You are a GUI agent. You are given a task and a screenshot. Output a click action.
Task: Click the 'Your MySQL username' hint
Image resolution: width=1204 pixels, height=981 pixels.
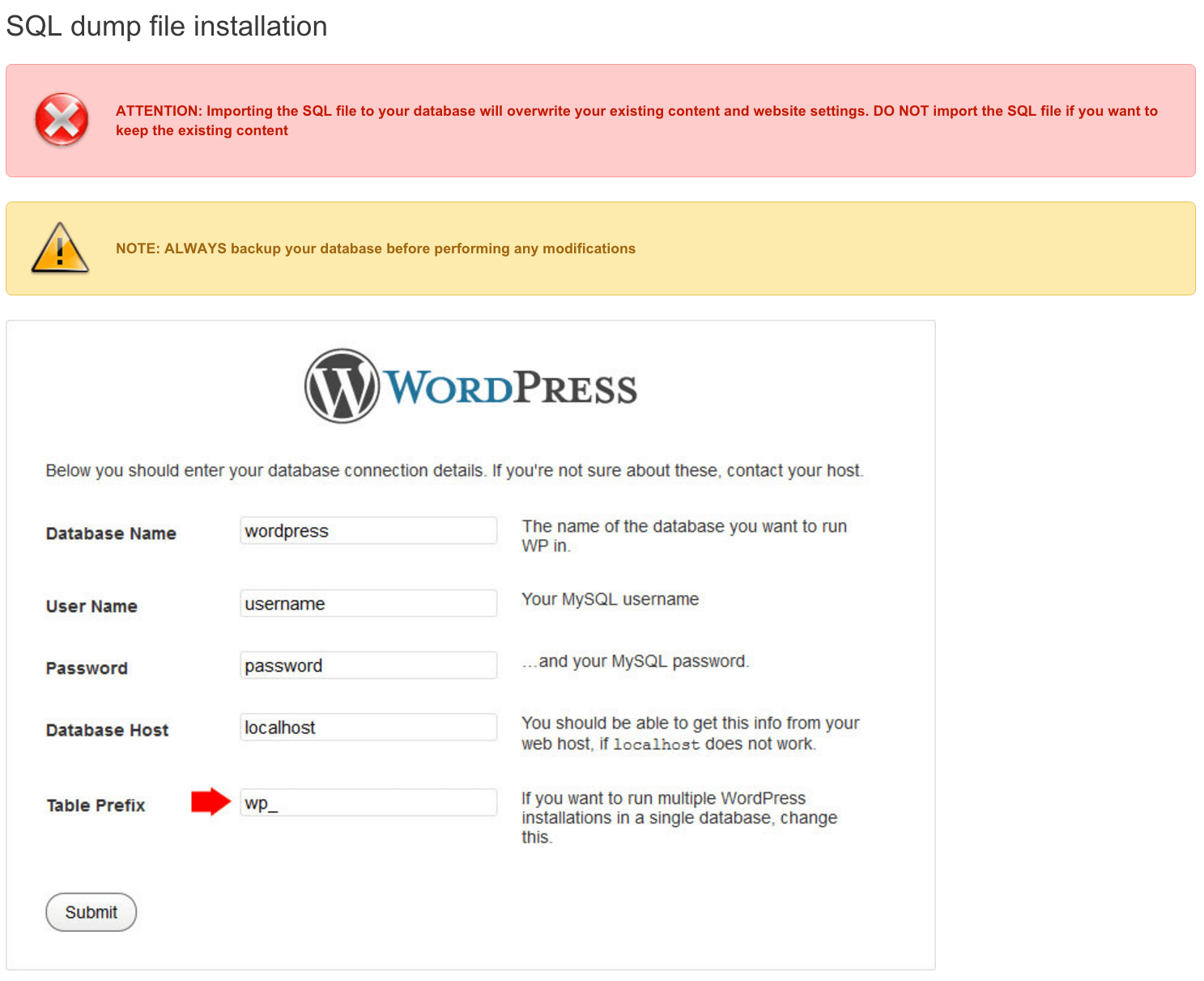click(611, 599)
